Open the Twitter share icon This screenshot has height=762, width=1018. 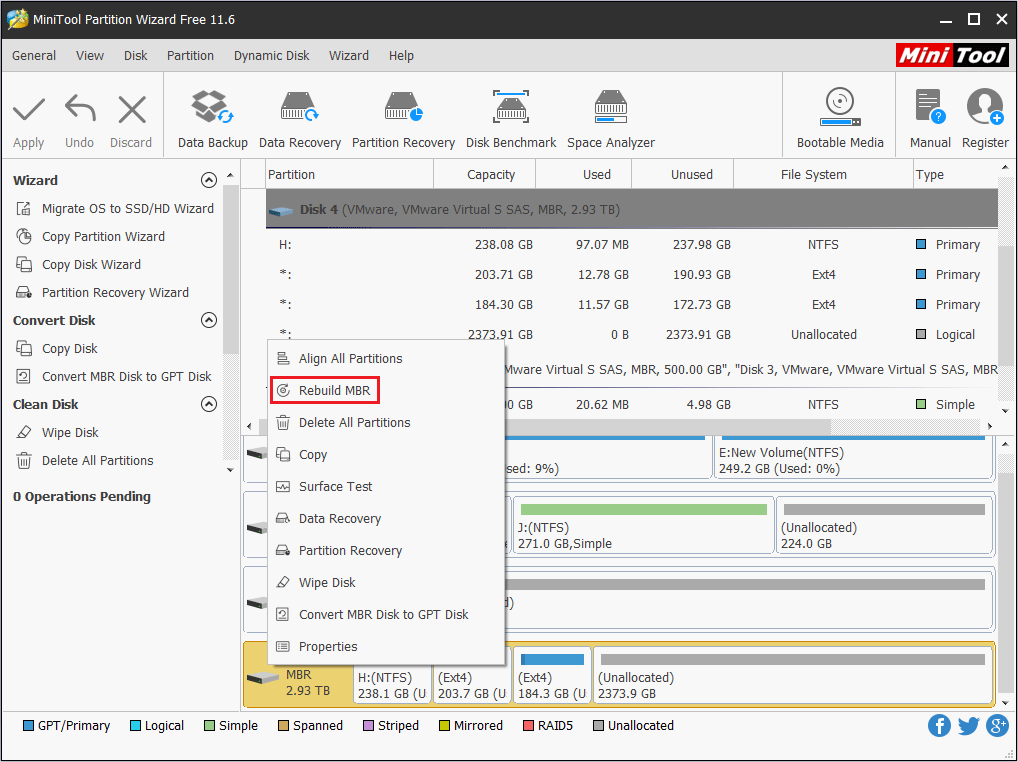[x=968, y=726]
